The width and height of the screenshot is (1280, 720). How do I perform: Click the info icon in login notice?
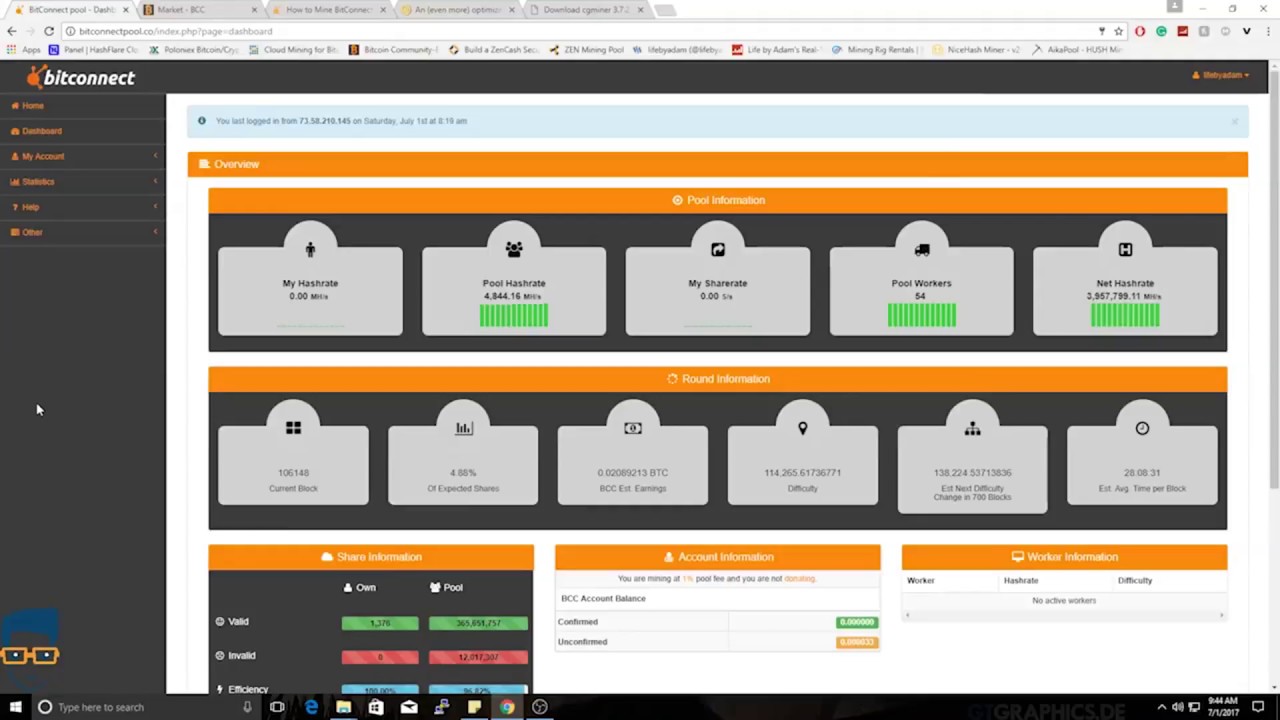pos(202,121)
